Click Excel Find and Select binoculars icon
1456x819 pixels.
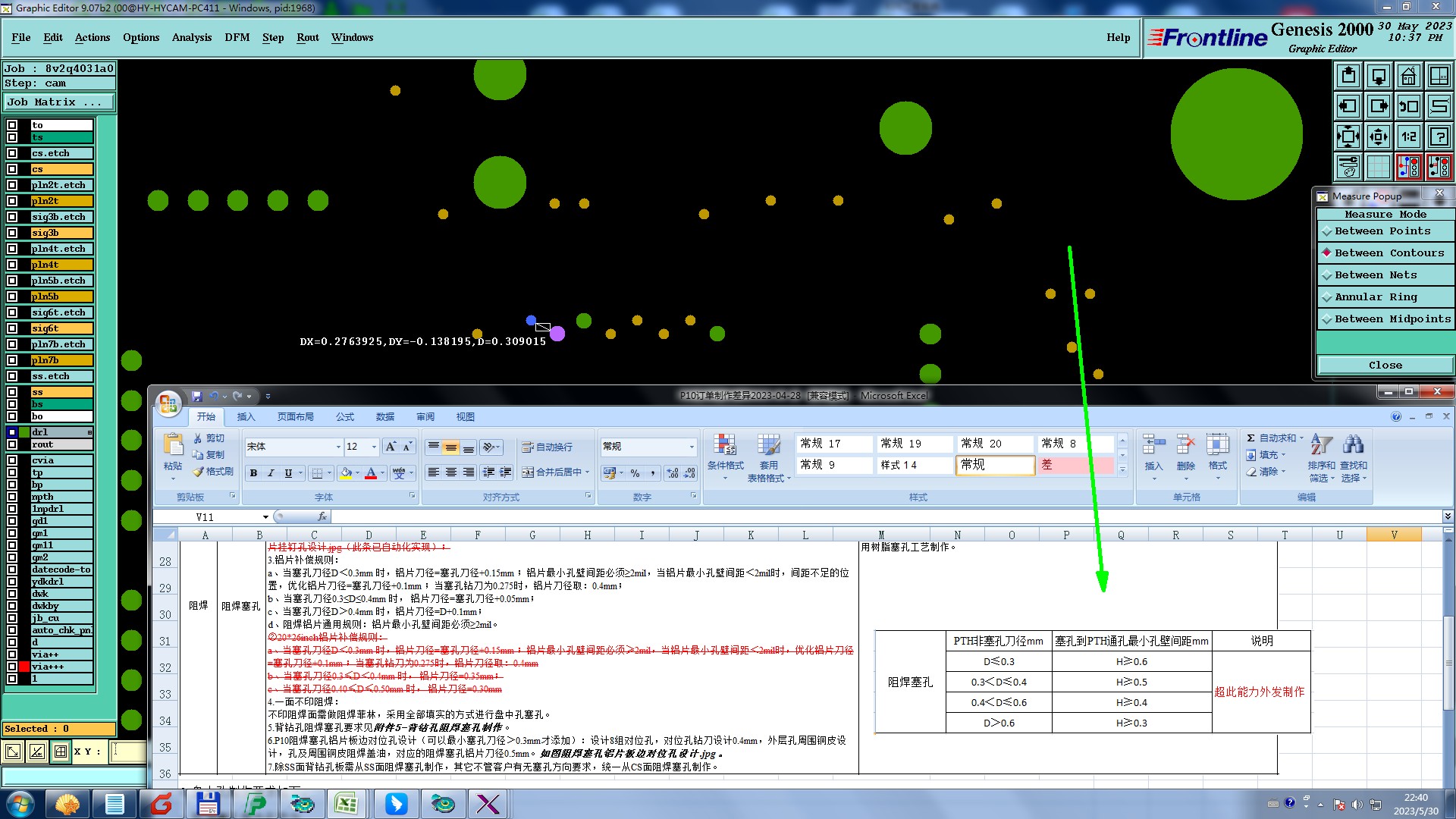point(1353,444)
